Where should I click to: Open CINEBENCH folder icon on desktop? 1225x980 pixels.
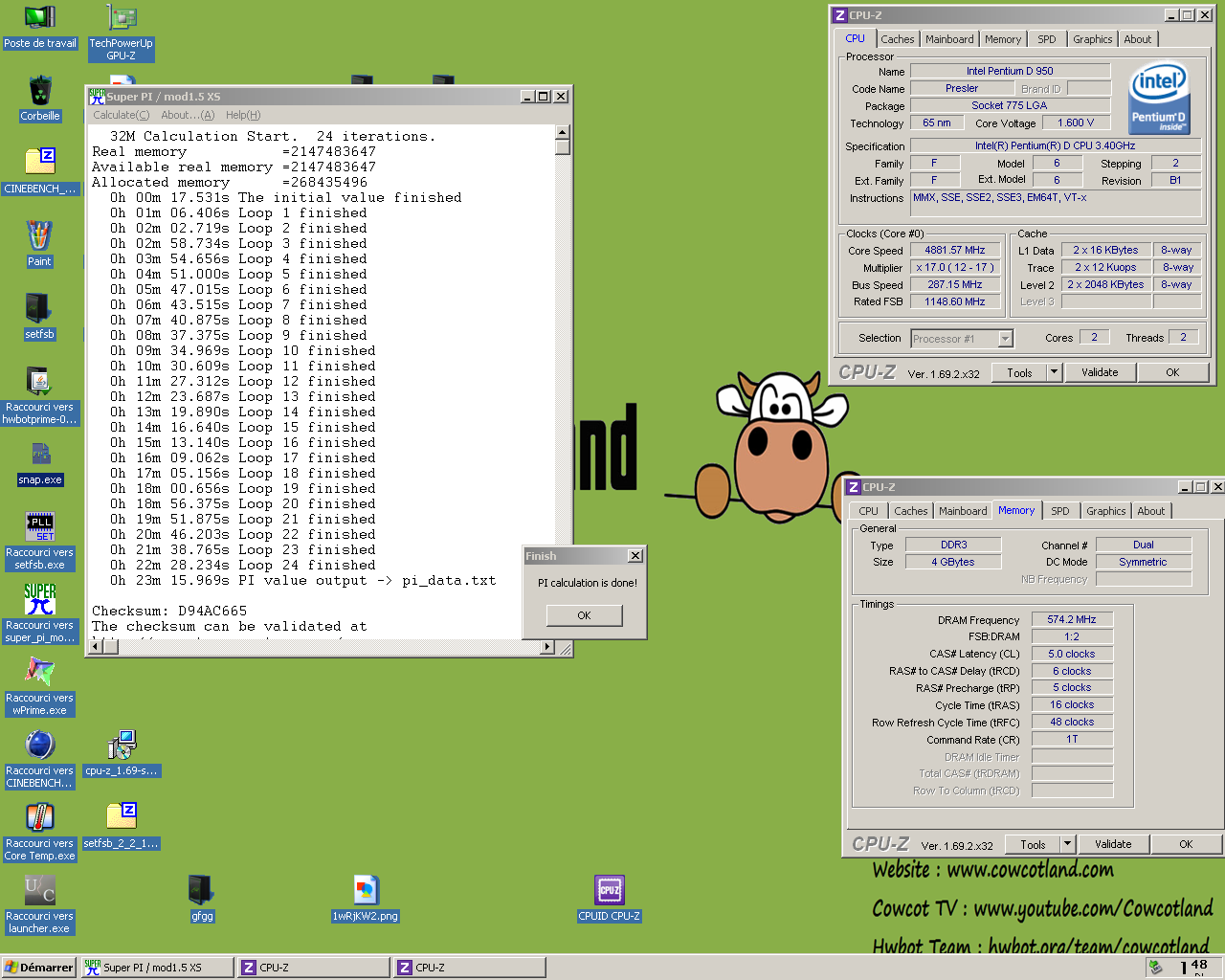(x=39, y=171)
